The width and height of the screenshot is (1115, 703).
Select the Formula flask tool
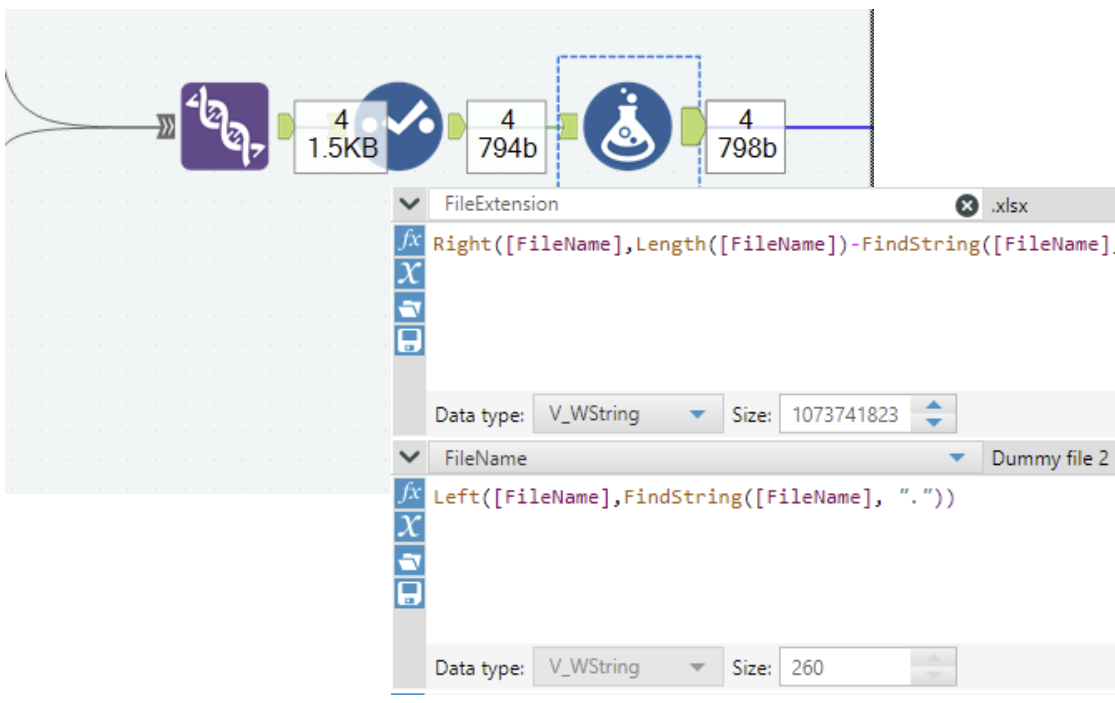click(627, 127)
